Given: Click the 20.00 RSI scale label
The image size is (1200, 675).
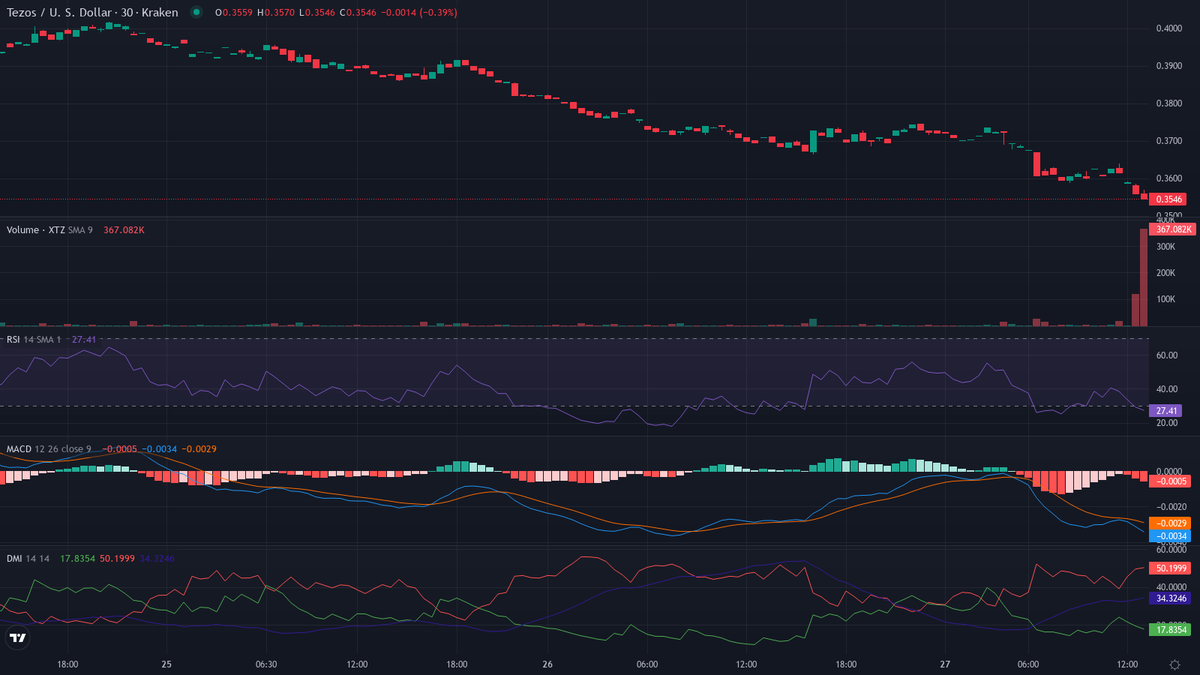Looking at the screenshot, I should pyautogui.click(x=1166, y=423).
